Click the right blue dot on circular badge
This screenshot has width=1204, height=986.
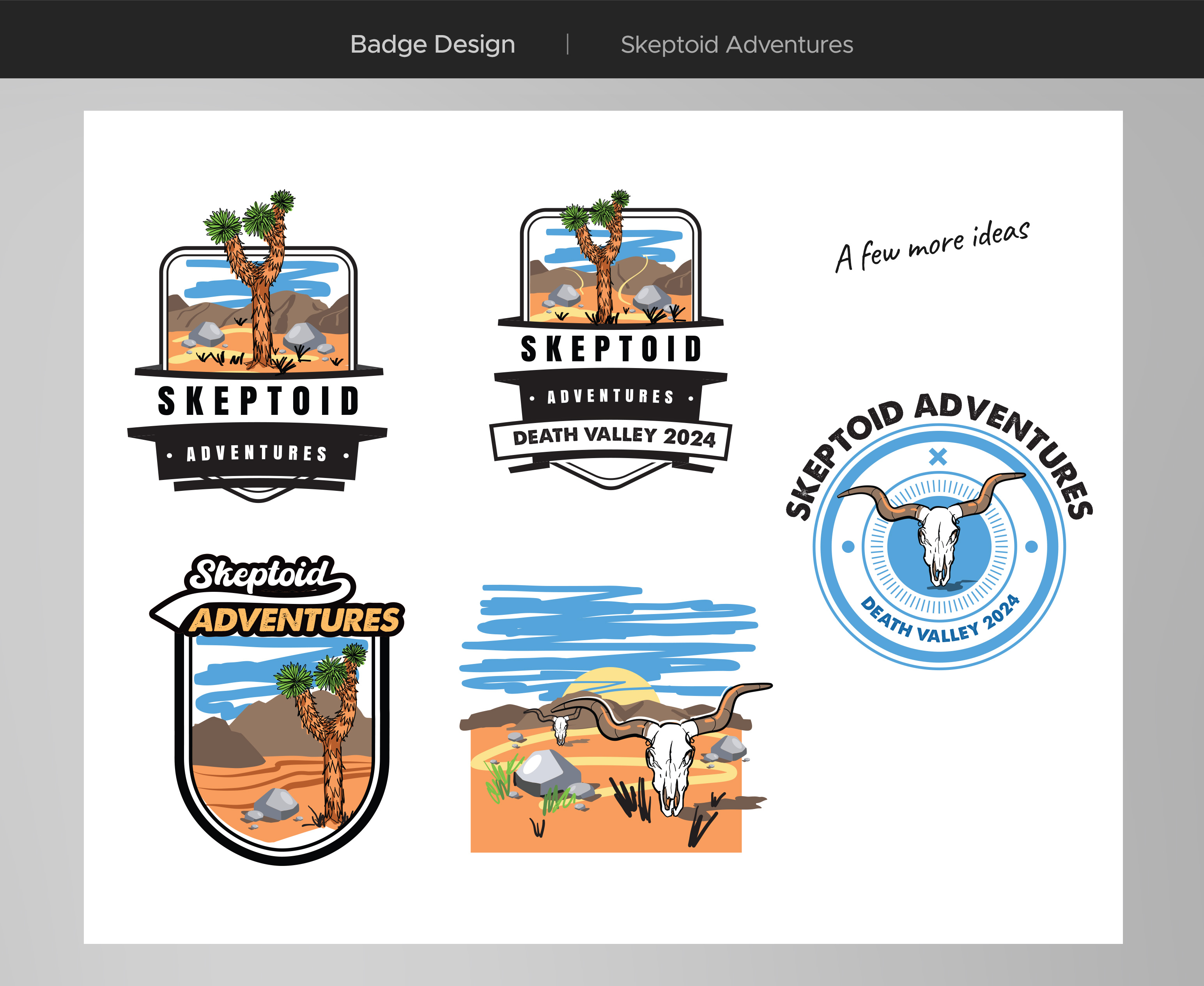[1031, 546]
